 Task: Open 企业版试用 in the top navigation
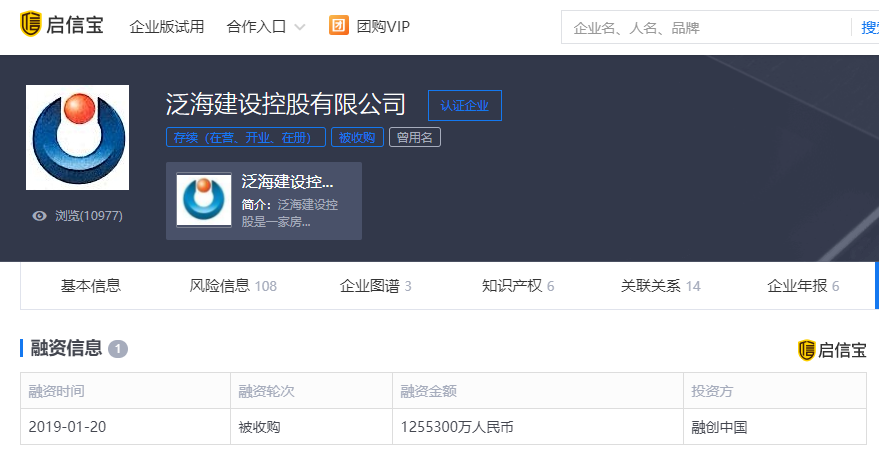[166, 27]
